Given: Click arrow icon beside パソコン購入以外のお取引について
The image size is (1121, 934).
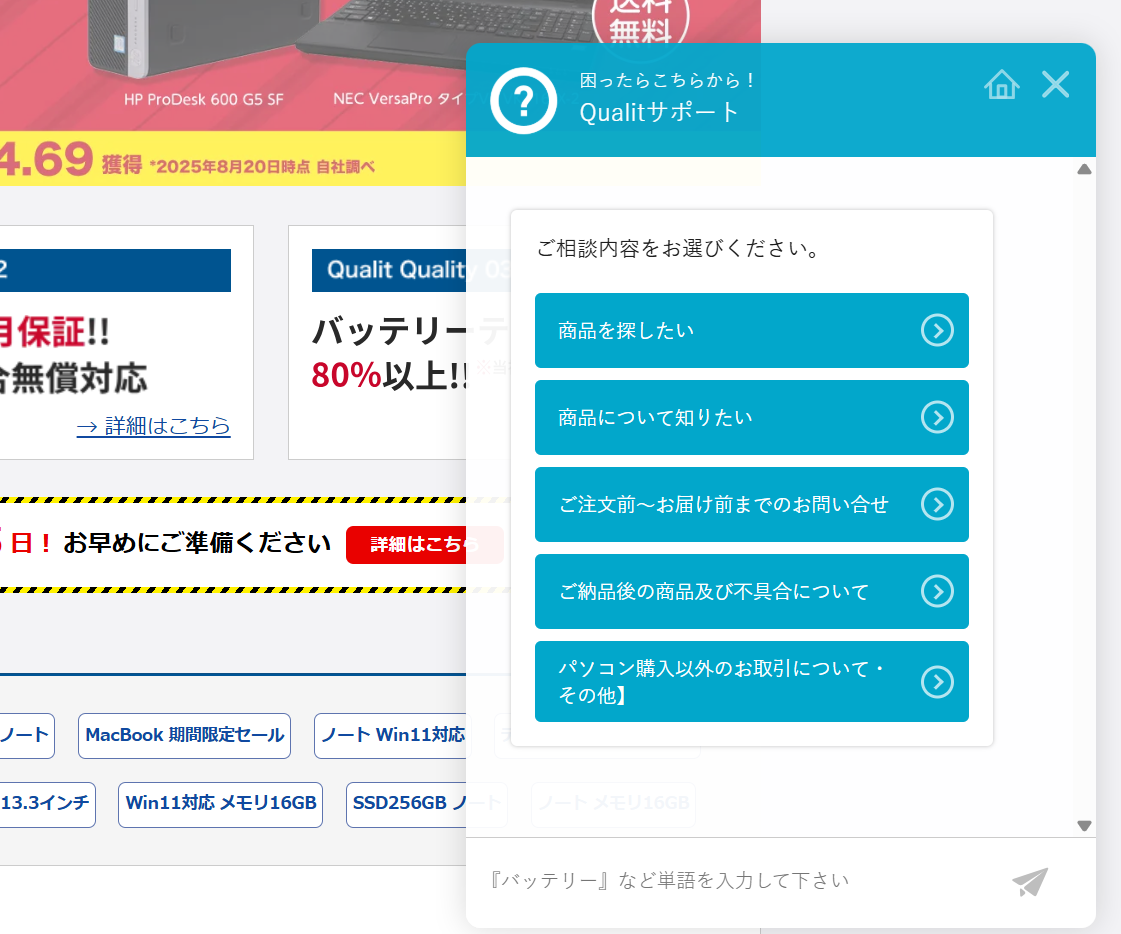Looking at the screenshot, I should click(x=937, y=682).
